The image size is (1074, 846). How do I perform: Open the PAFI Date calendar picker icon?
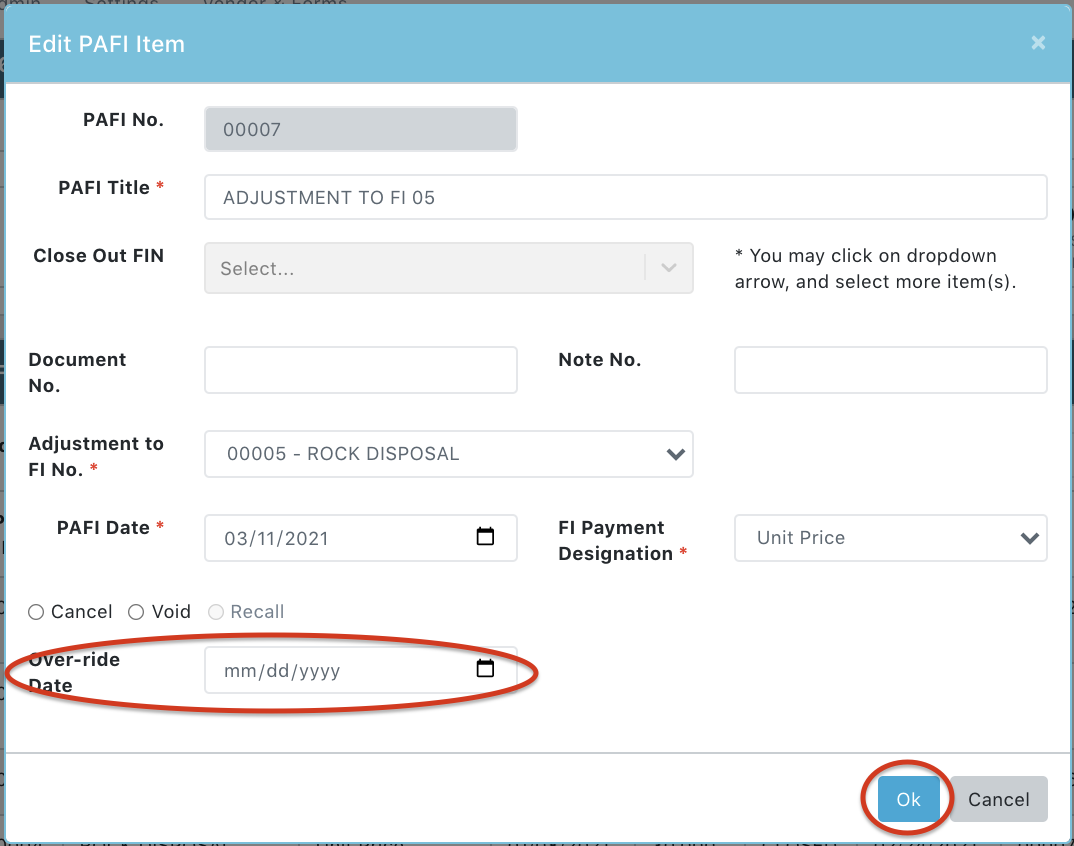point(485,537)
